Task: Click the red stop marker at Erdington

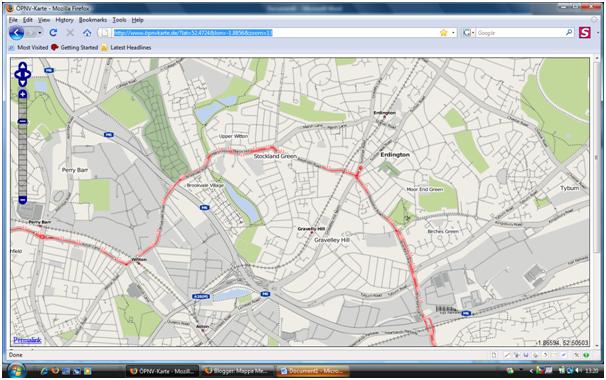Action: coord(361,168)
